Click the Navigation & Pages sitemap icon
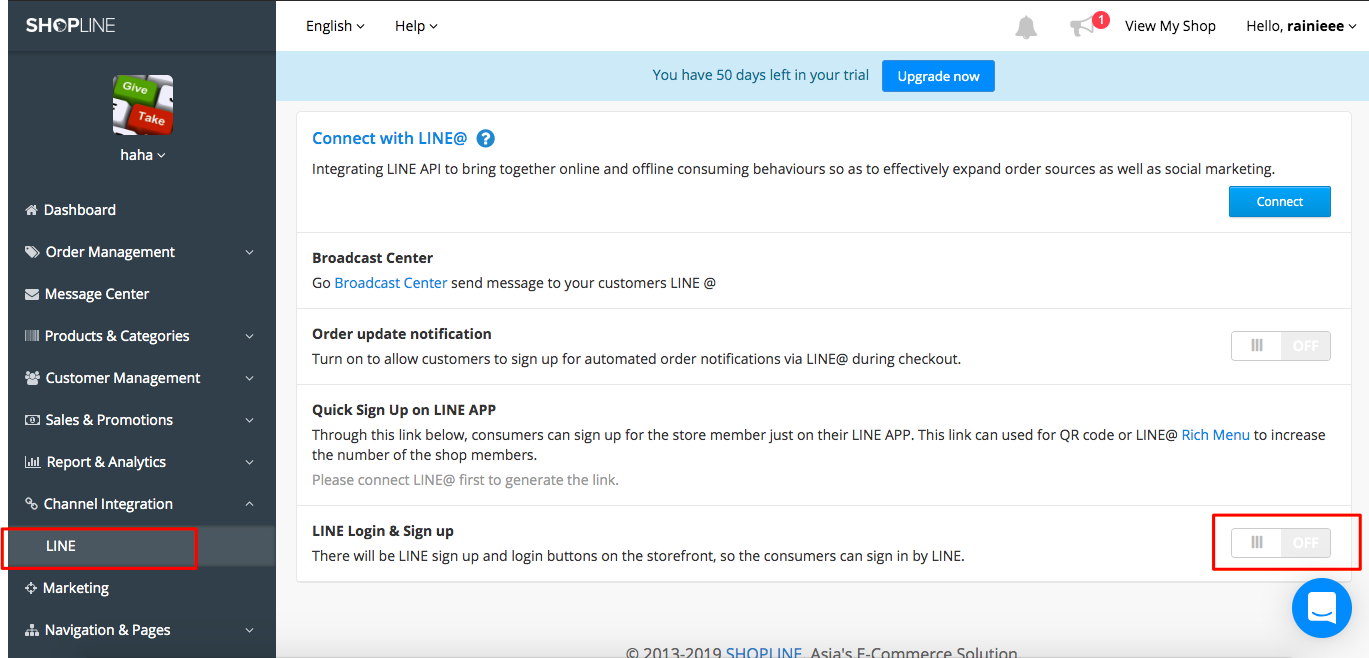Viewport: 1369px width, 658px height. (32, 630)
